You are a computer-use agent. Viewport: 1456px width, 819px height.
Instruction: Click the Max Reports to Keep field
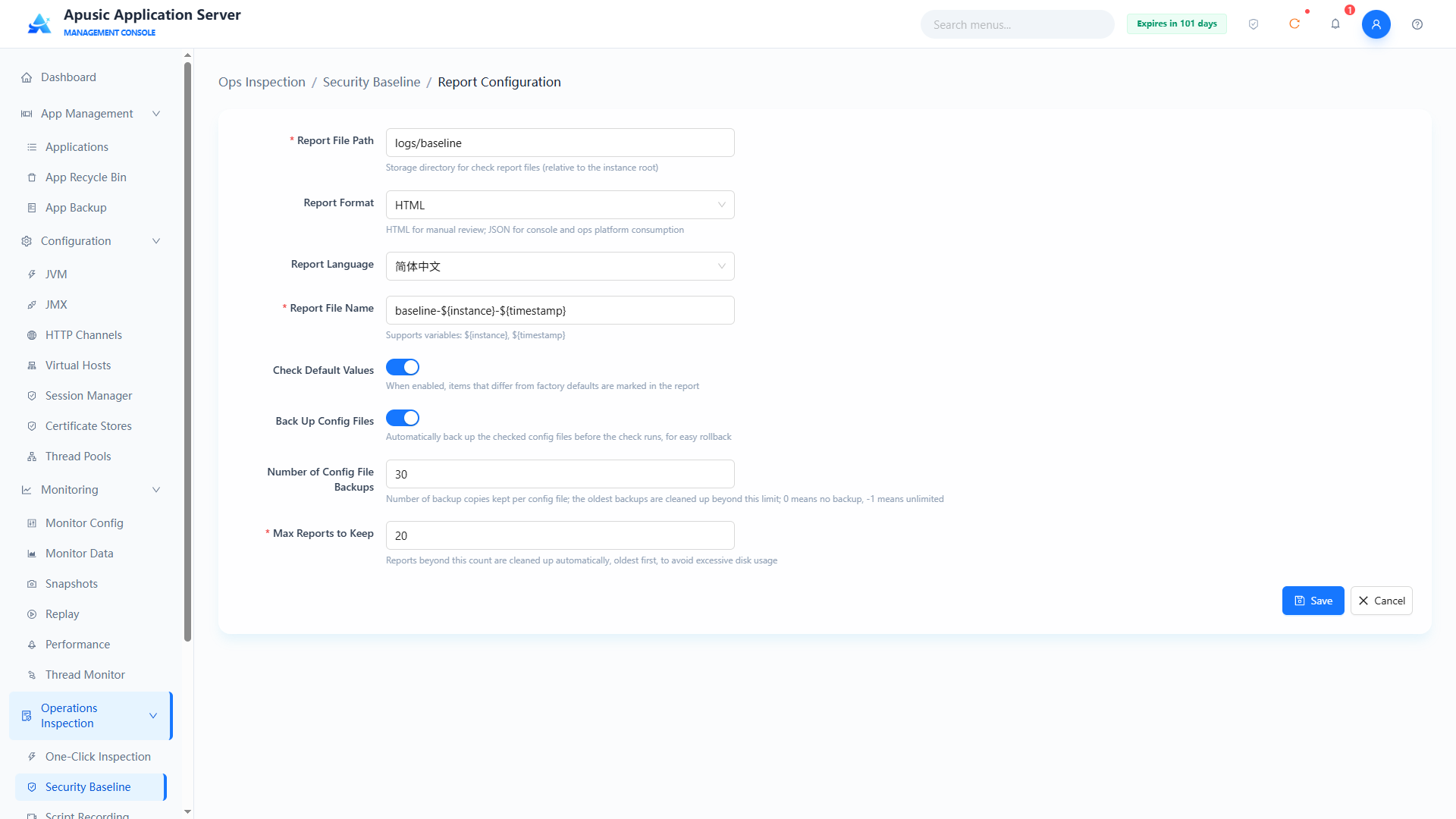point(560,535)
